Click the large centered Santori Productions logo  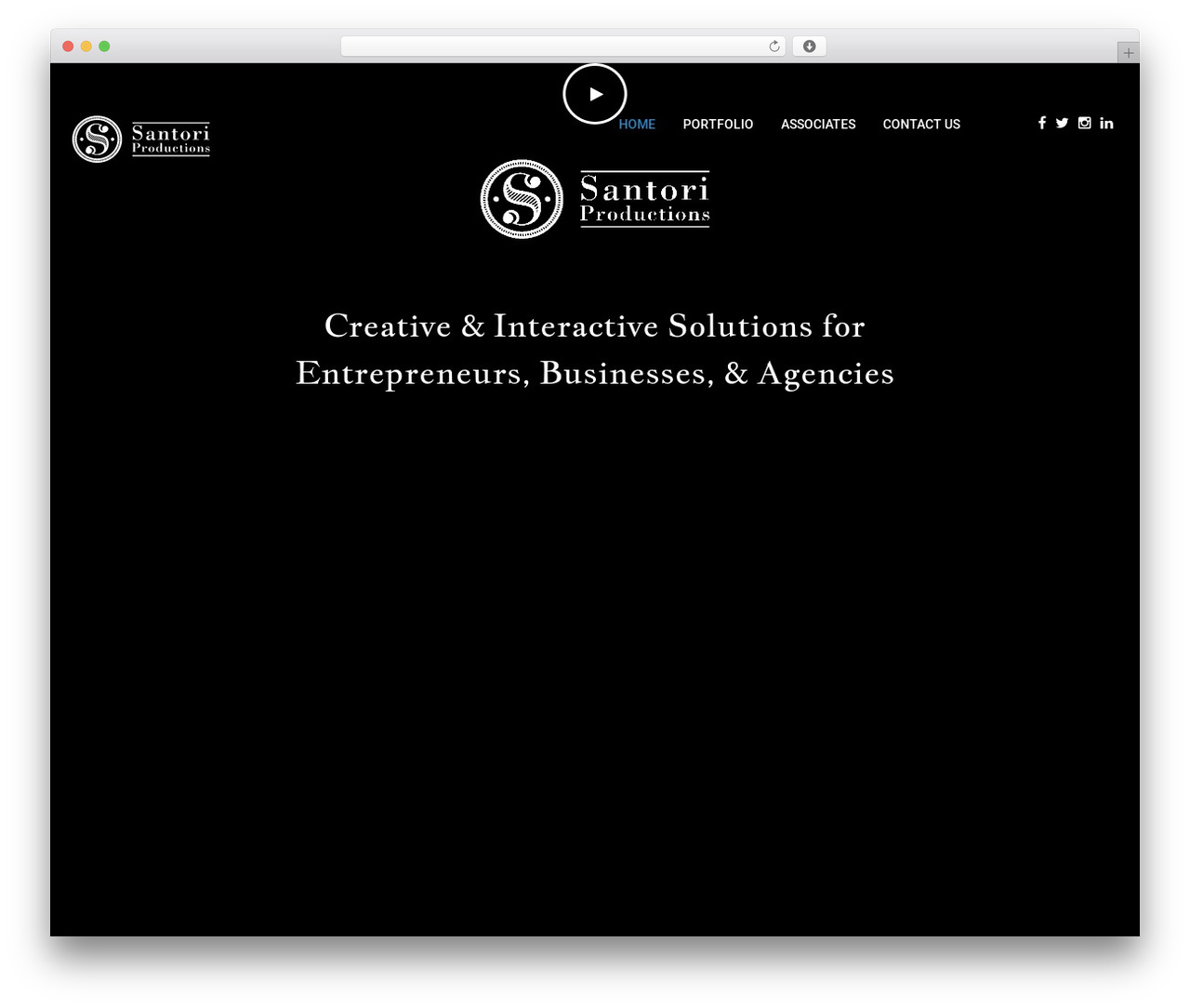(595, 199)
